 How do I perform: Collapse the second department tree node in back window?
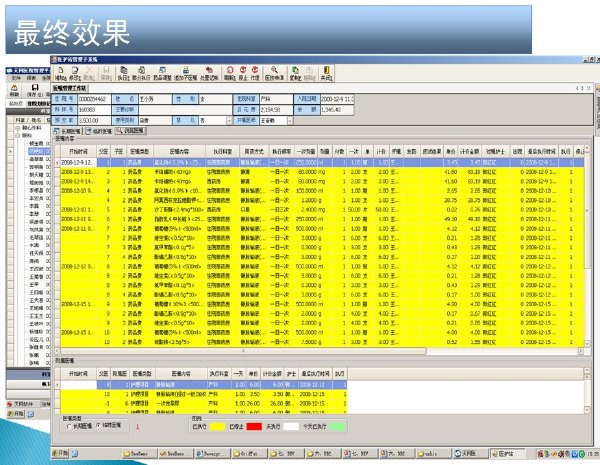18,135
